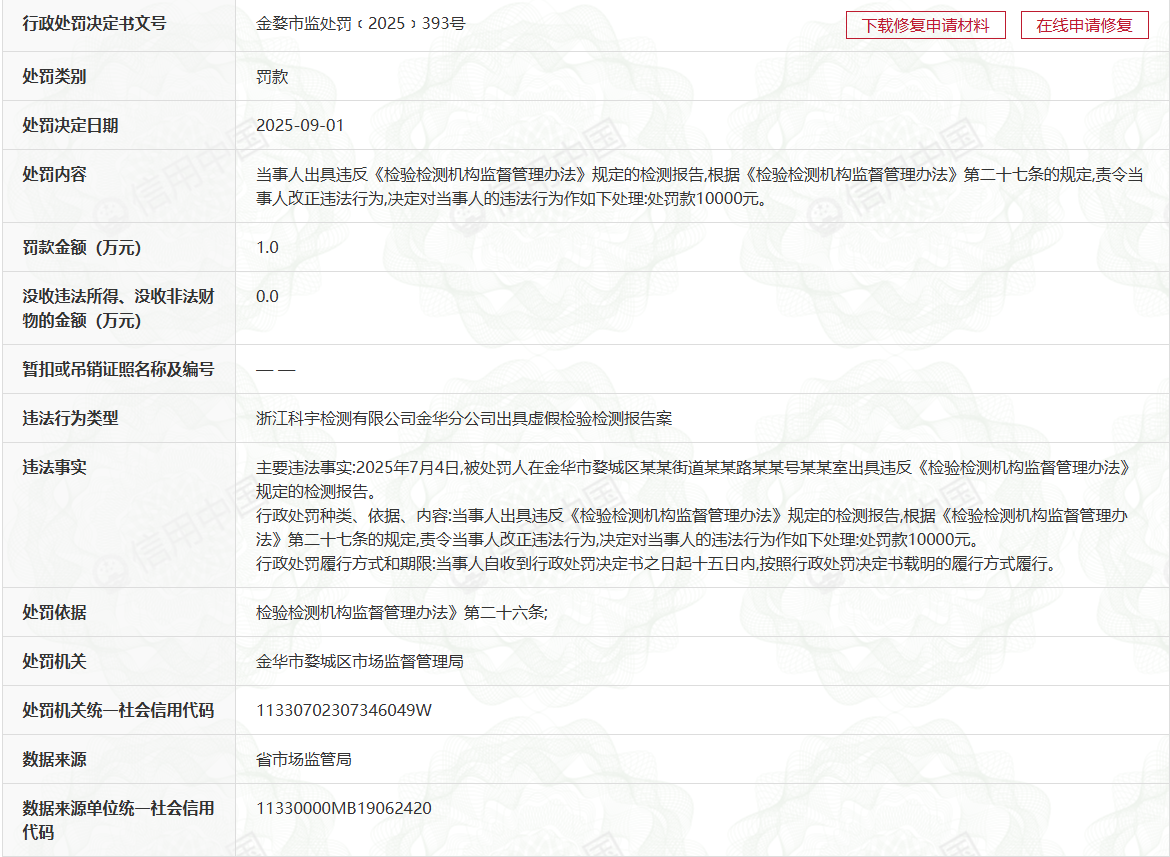Click the 行政处罚决定书文号 row label
The image size is (1170, 857).
tap(94, 23)
